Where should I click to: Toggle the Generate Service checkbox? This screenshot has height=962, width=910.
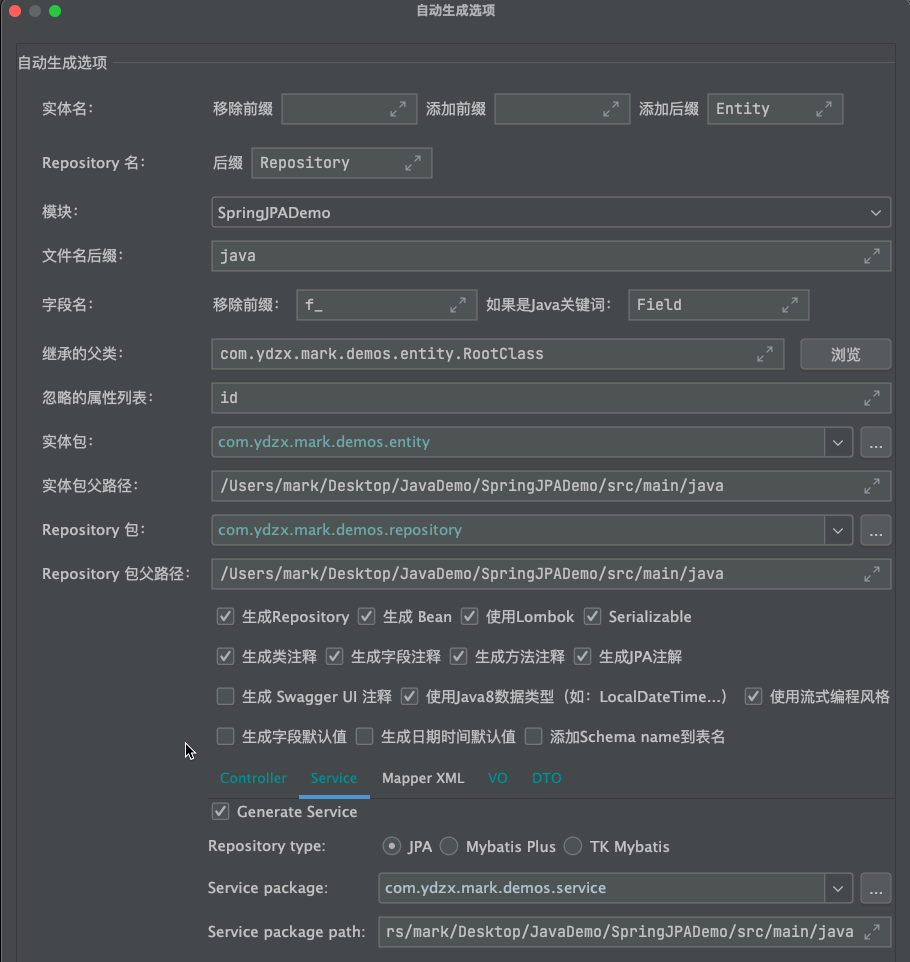221,811
